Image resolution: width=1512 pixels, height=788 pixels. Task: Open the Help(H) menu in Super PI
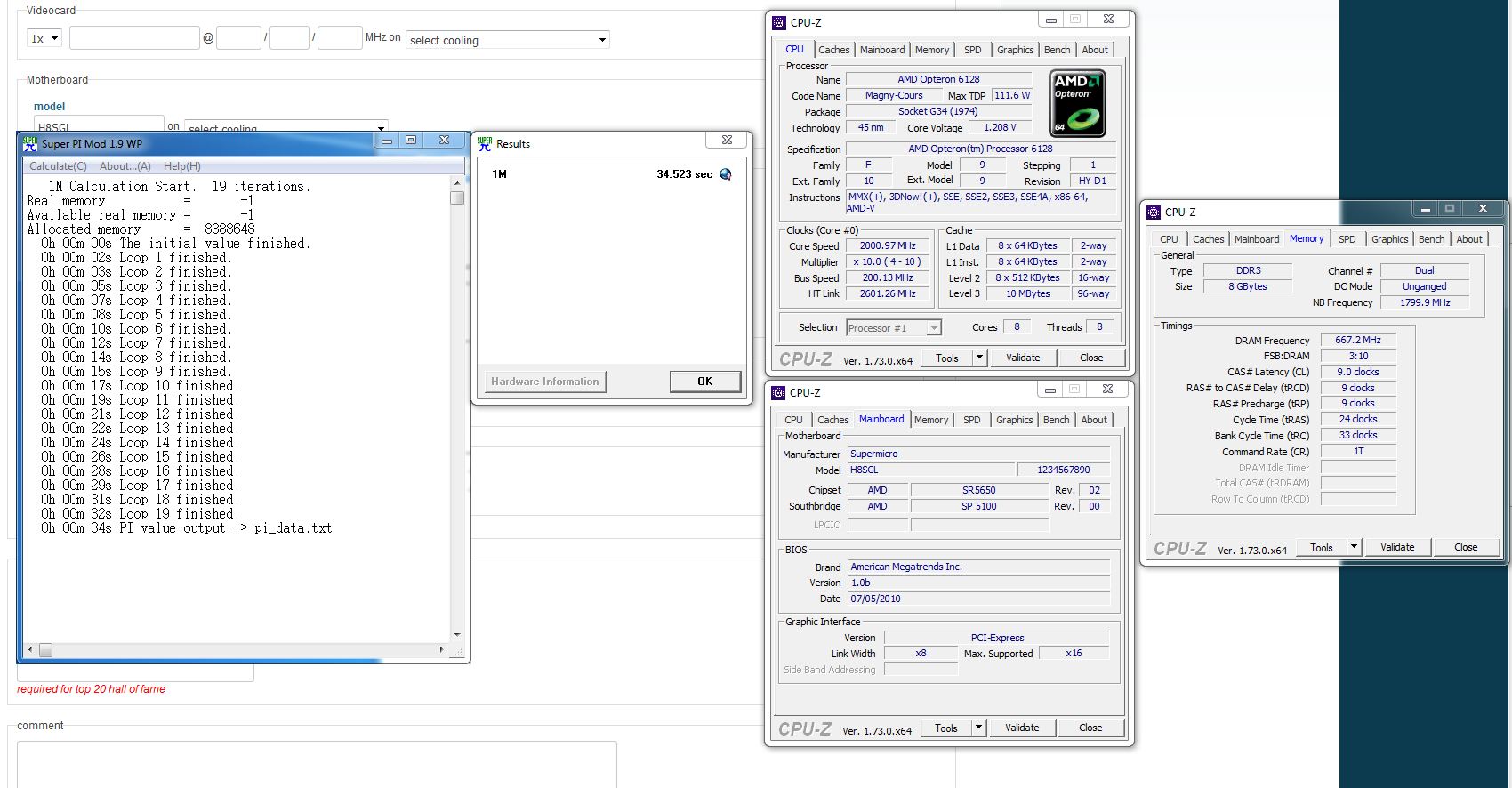pos(182,166)
